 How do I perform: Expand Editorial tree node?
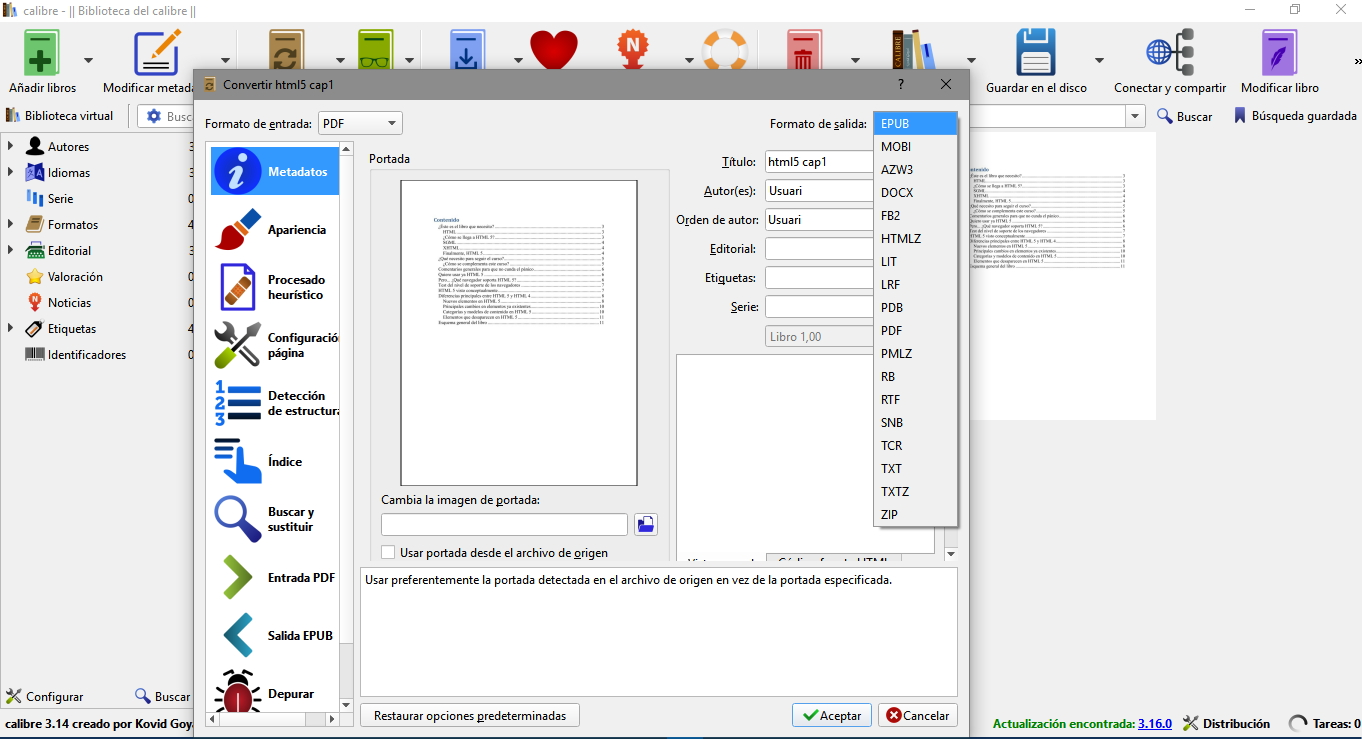(x=10, y=251)
